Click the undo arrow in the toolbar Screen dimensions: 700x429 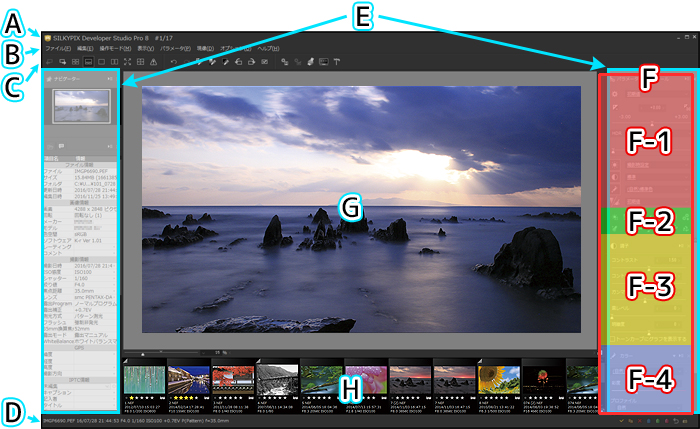point(174,62)
